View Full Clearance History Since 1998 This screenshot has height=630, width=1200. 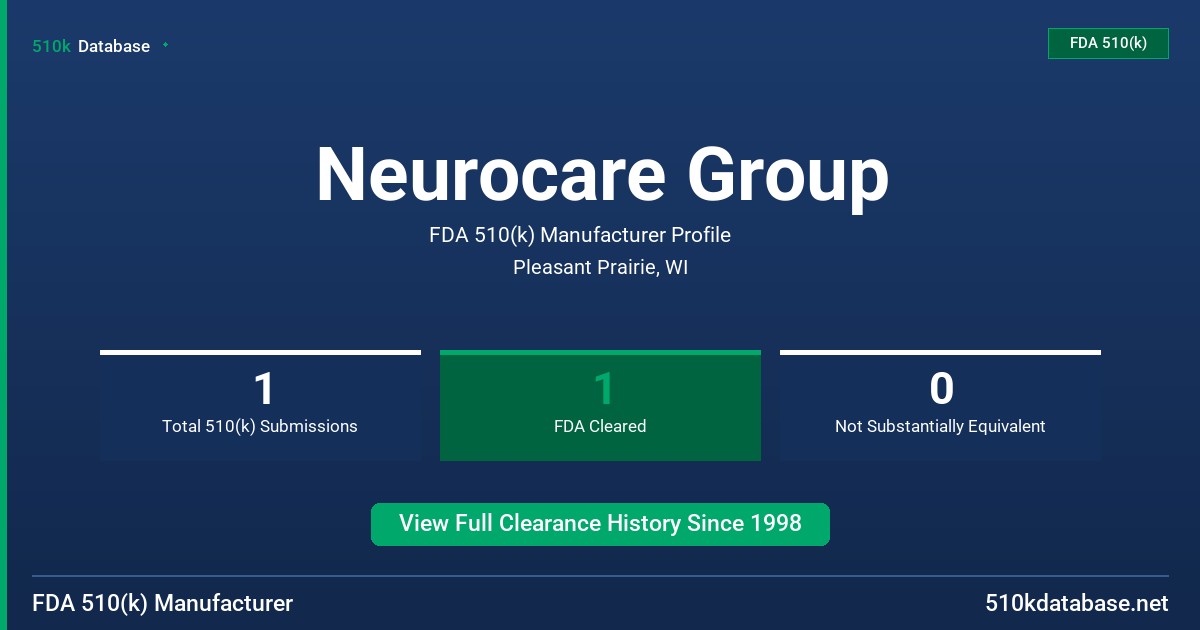[600, 524]
